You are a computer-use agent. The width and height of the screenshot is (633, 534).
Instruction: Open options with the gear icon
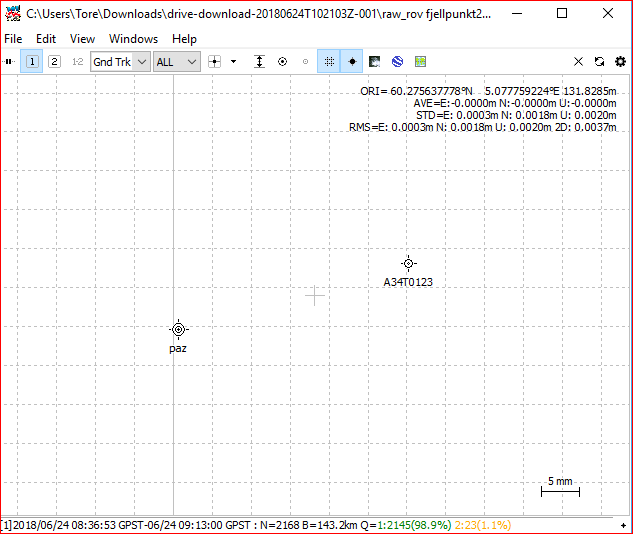[x=620, y=62]
